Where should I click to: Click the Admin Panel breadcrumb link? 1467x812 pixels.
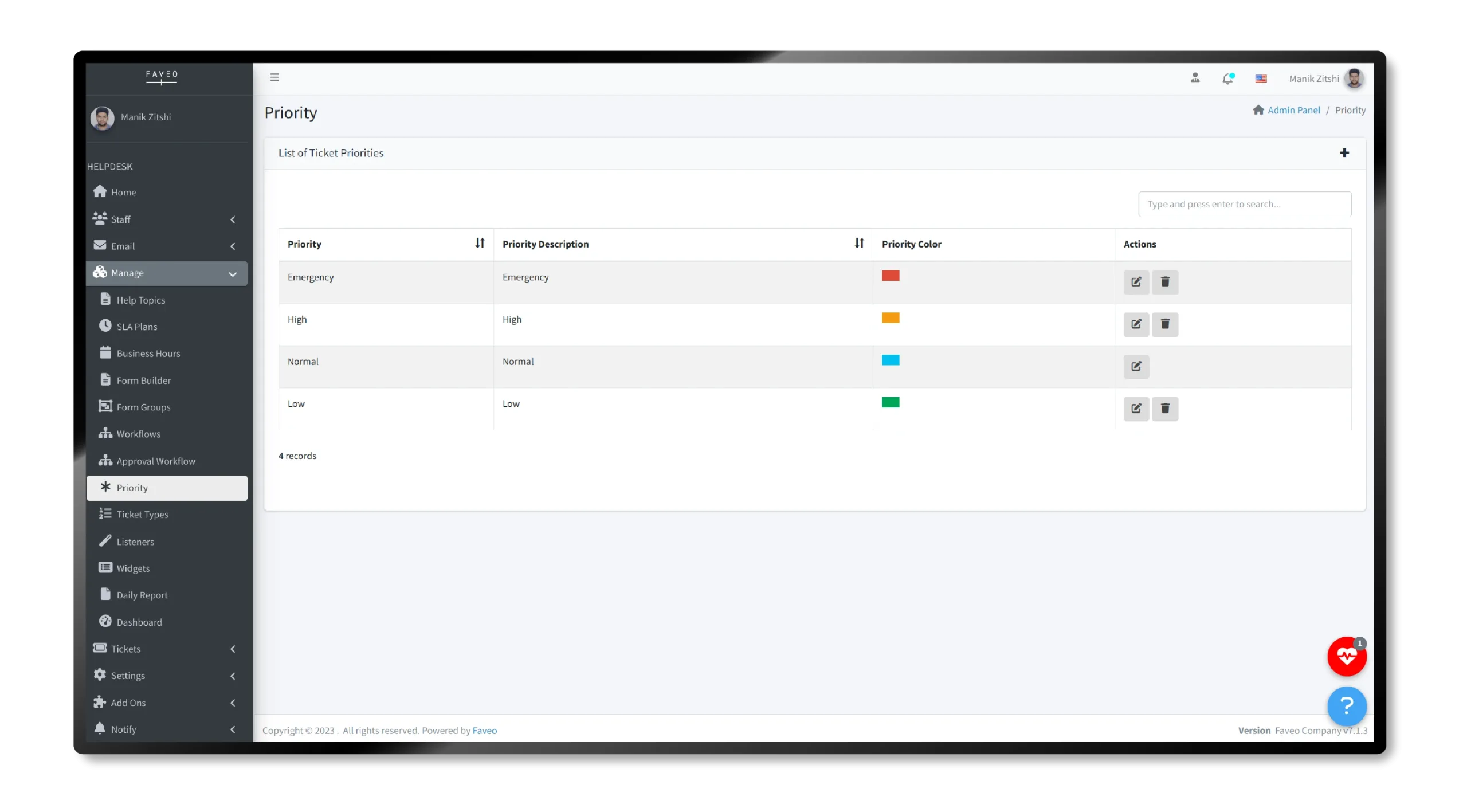[x=1293, y=110]
